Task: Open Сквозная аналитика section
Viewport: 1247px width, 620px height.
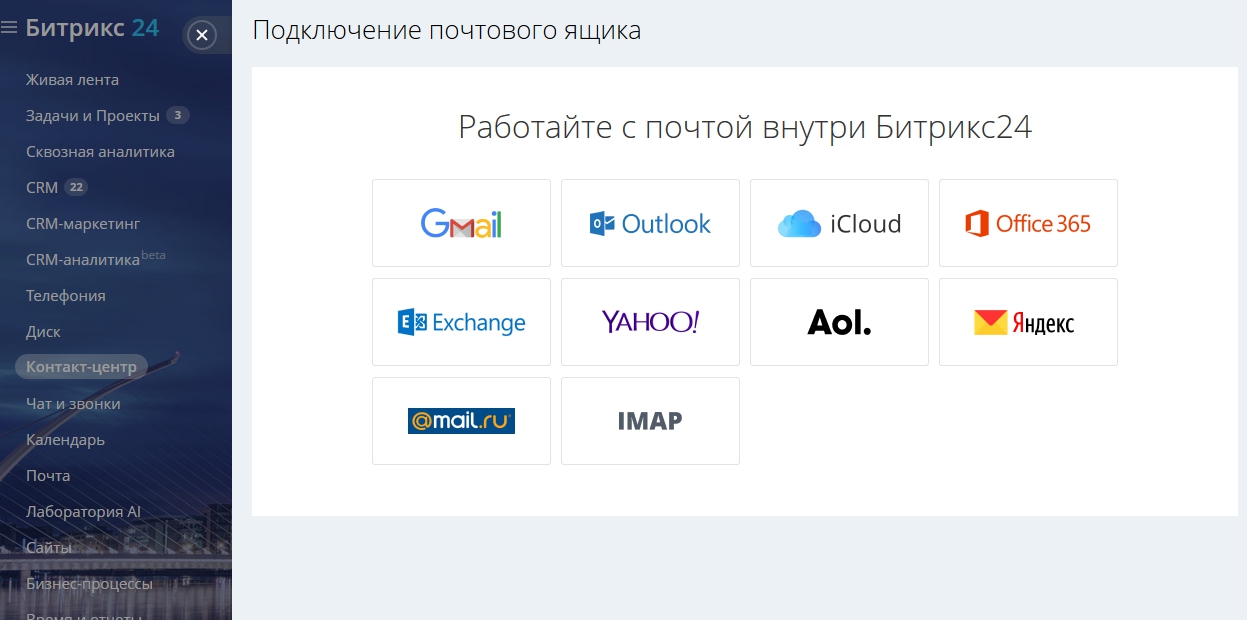Action: (x=100, y=152)
